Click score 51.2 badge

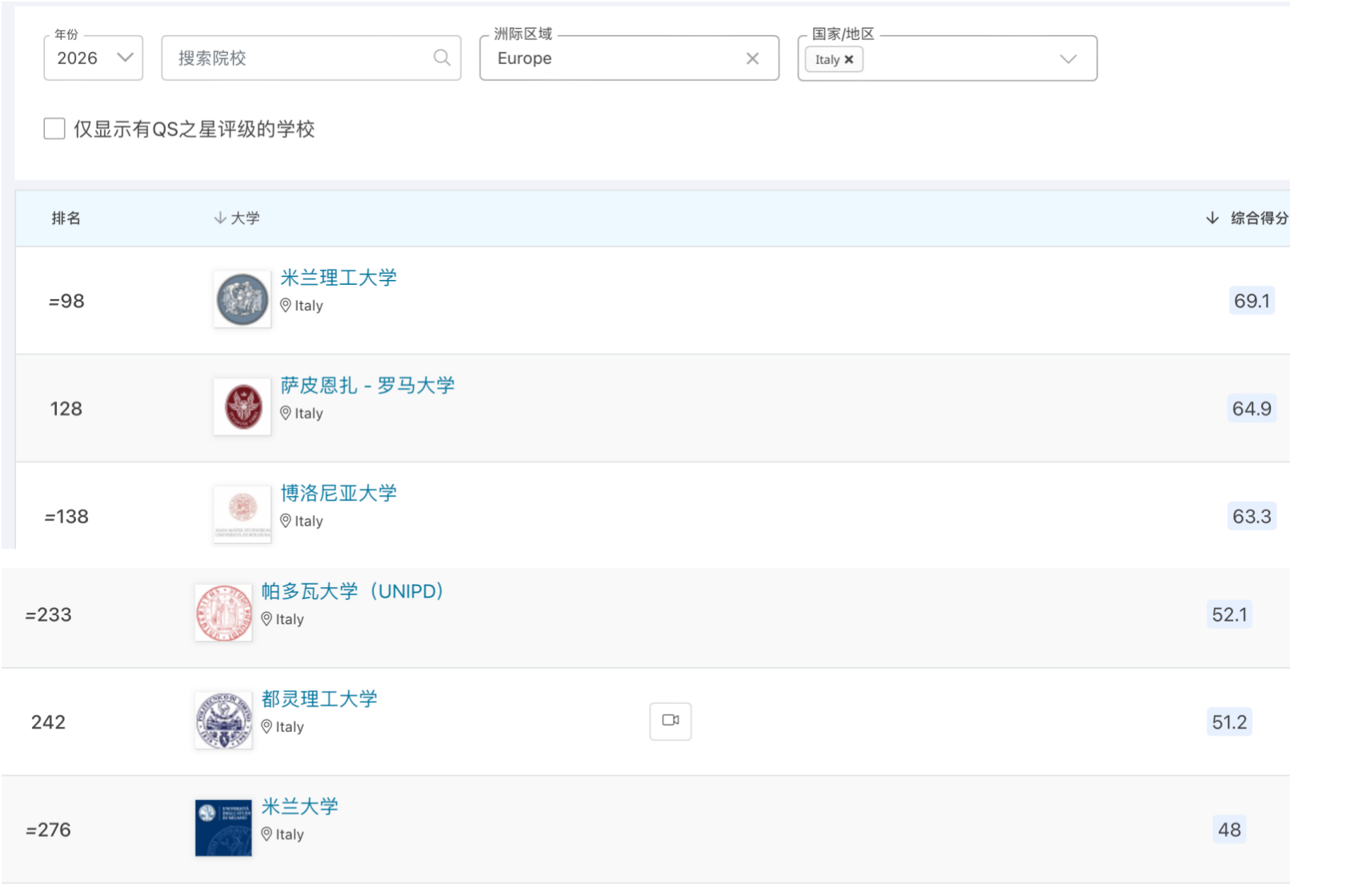1230,722
